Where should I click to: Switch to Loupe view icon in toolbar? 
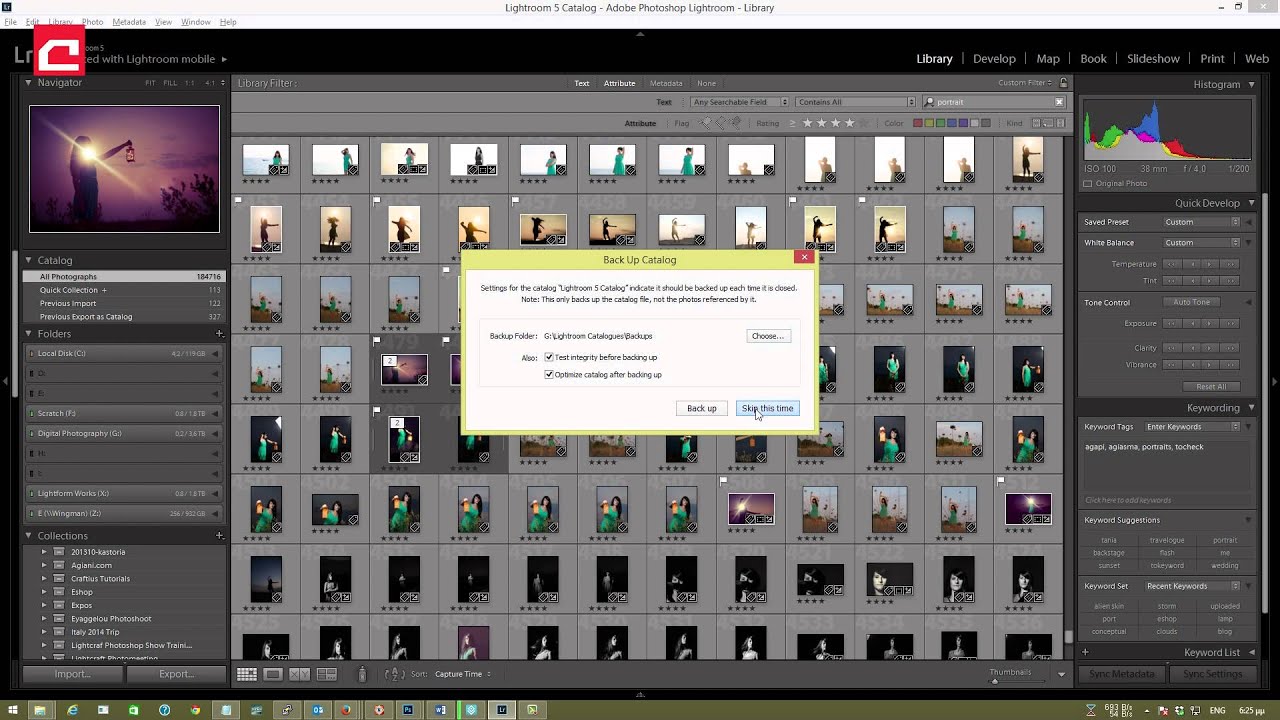[272, 675]
